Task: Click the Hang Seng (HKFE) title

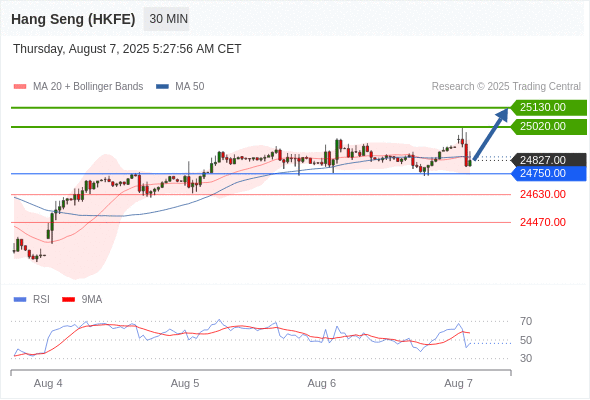Action: click(73, 19)
